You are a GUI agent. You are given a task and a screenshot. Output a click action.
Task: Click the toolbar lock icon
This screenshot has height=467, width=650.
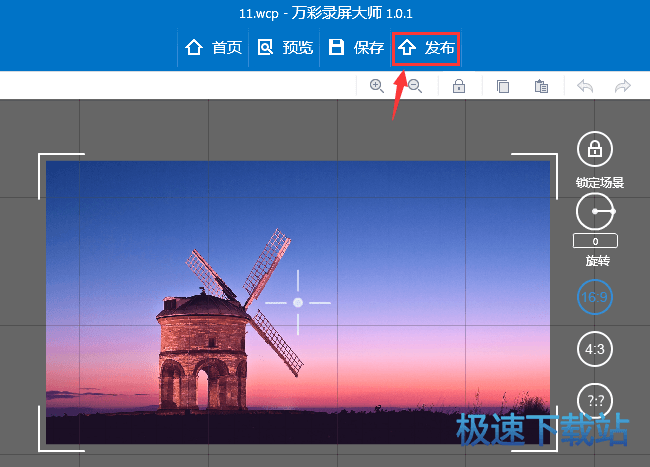coord(459,86)
